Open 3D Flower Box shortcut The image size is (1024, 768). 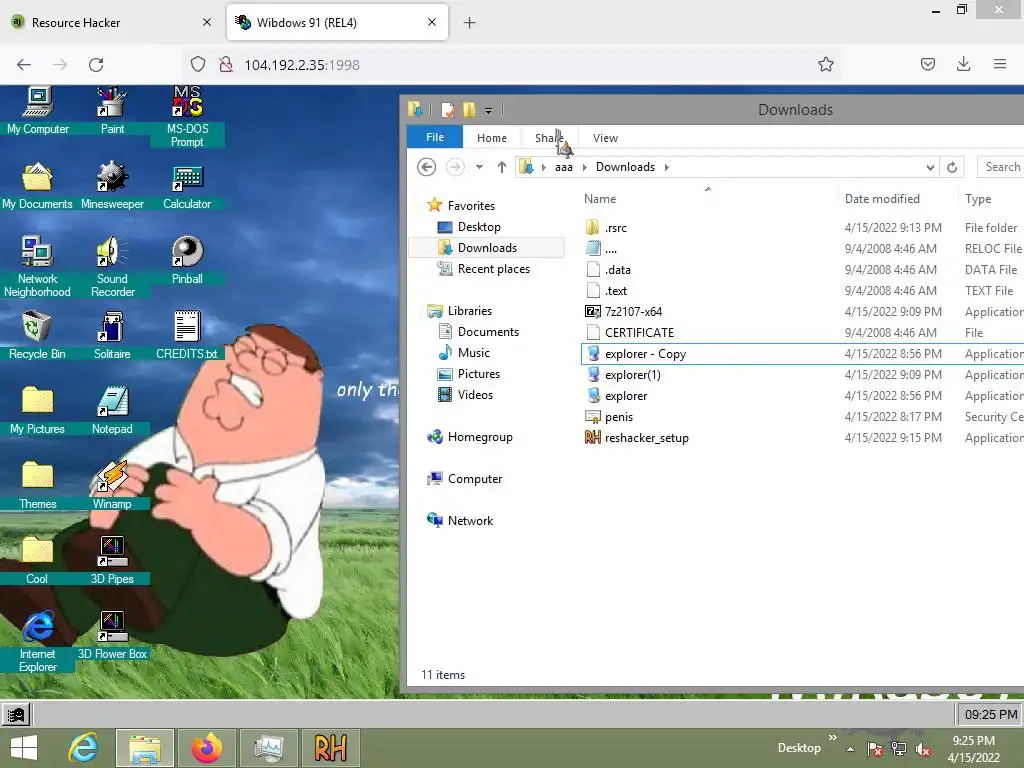[112, 635]
